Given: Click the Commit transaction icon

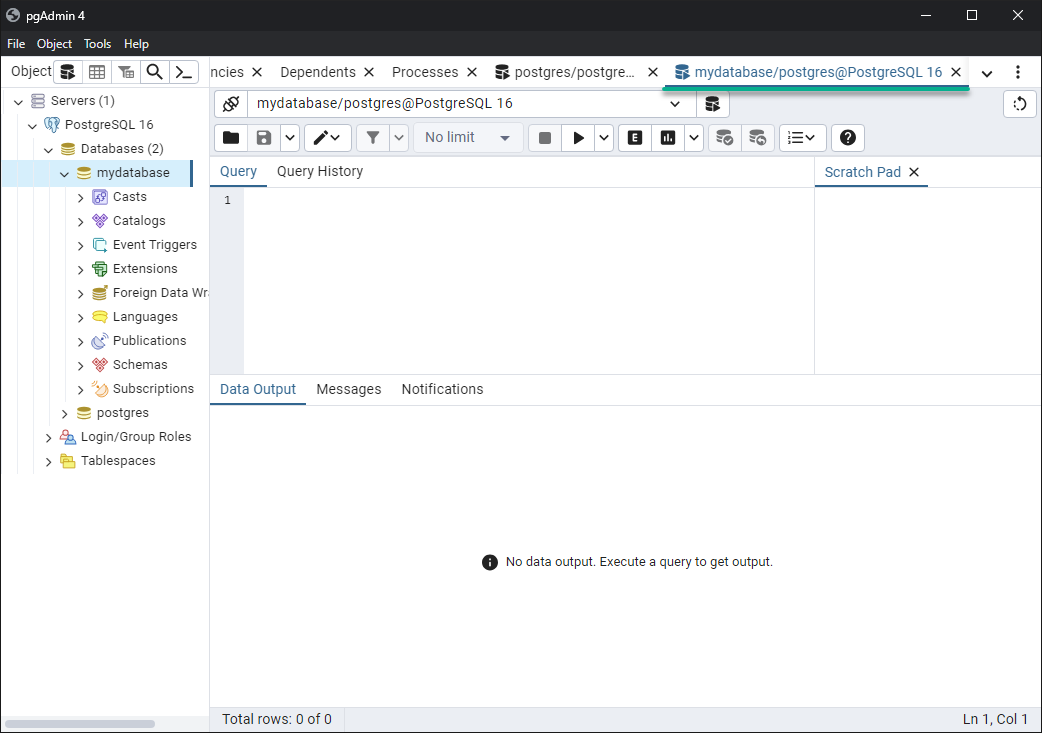Looking at the screenshot, I should point(724,138).
